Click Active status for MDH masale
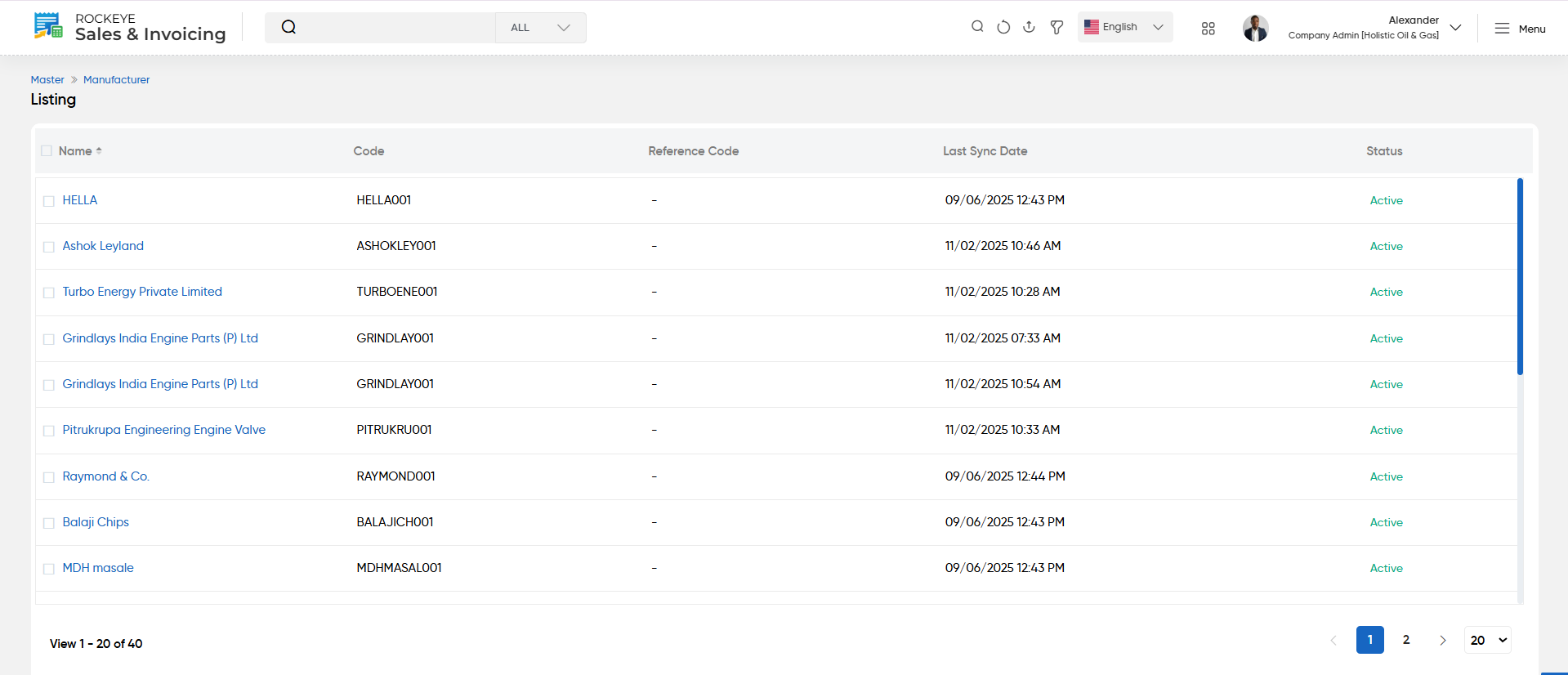The width and height of the screenshot is (1568, 675). (x=1387, y=569)
